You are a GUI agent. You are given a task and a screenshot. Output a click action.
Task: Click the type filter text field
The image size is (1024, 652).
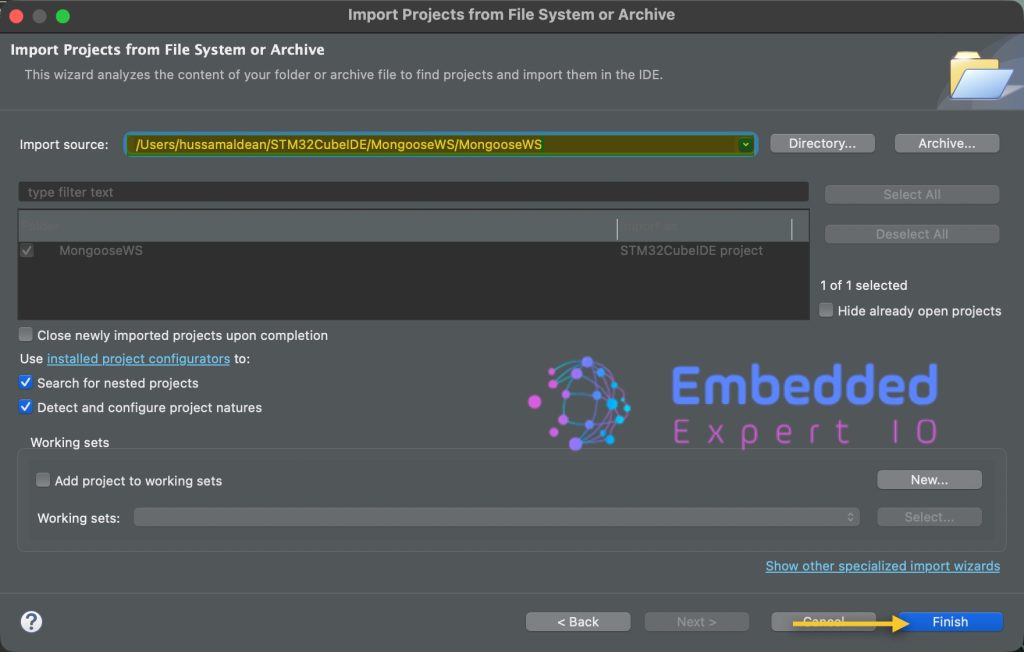(412, 192)
